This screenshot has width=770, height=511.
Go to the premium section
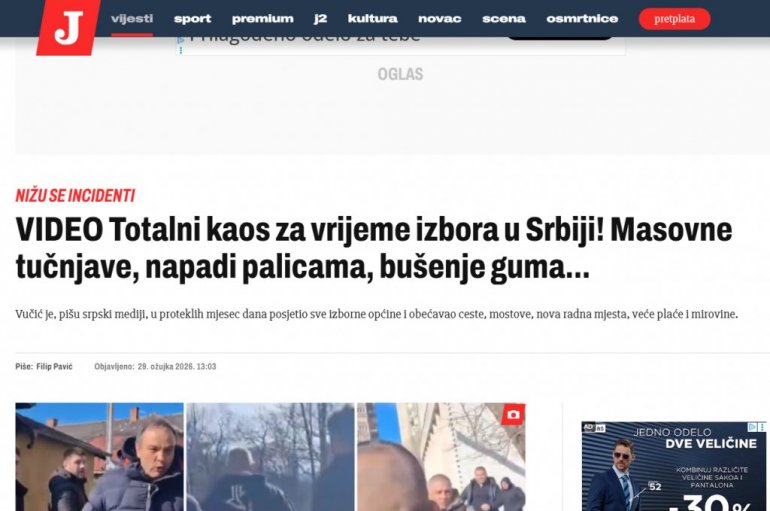[x=263, y=19]
